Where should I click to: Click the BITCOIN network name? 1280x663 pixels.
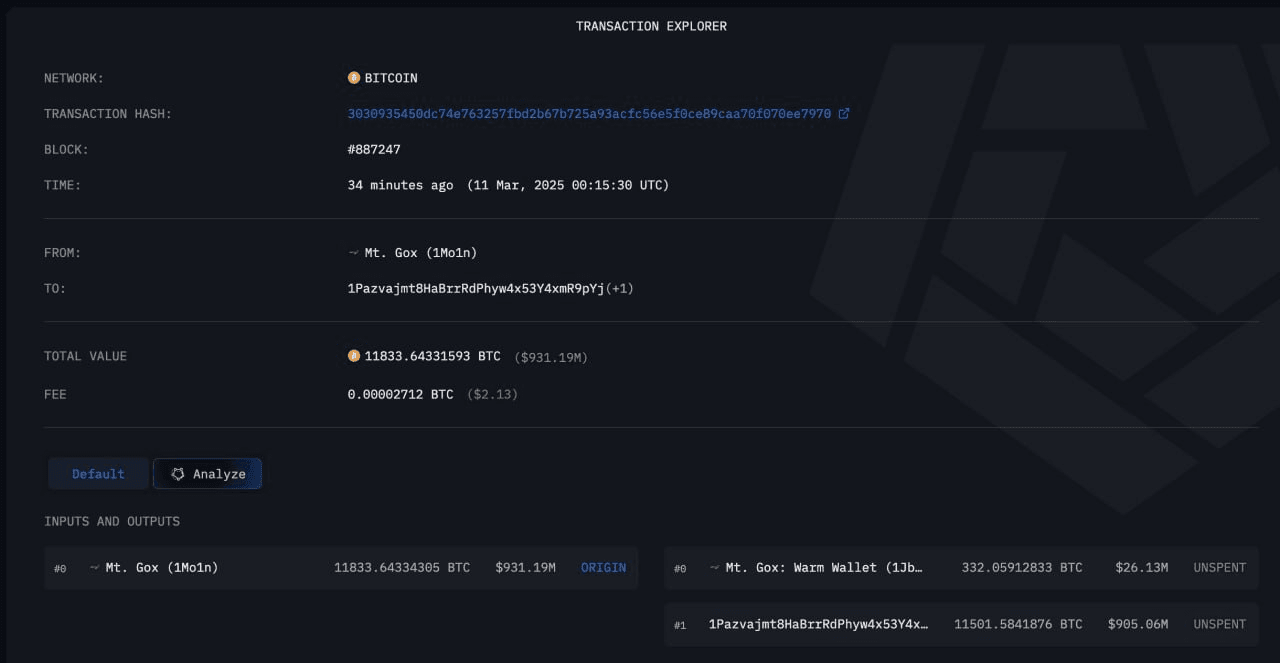(x=391, y=78)
